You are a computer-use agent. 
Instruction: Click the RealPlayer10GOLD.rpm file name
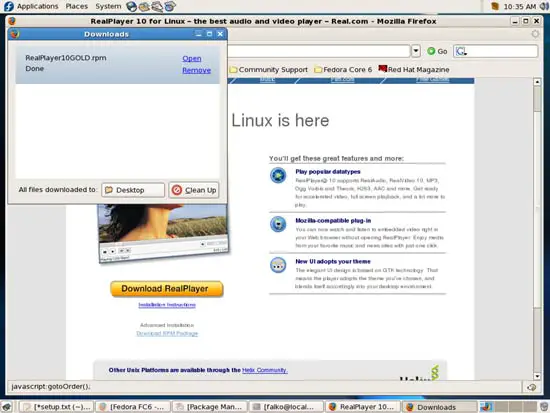[66, 58]
